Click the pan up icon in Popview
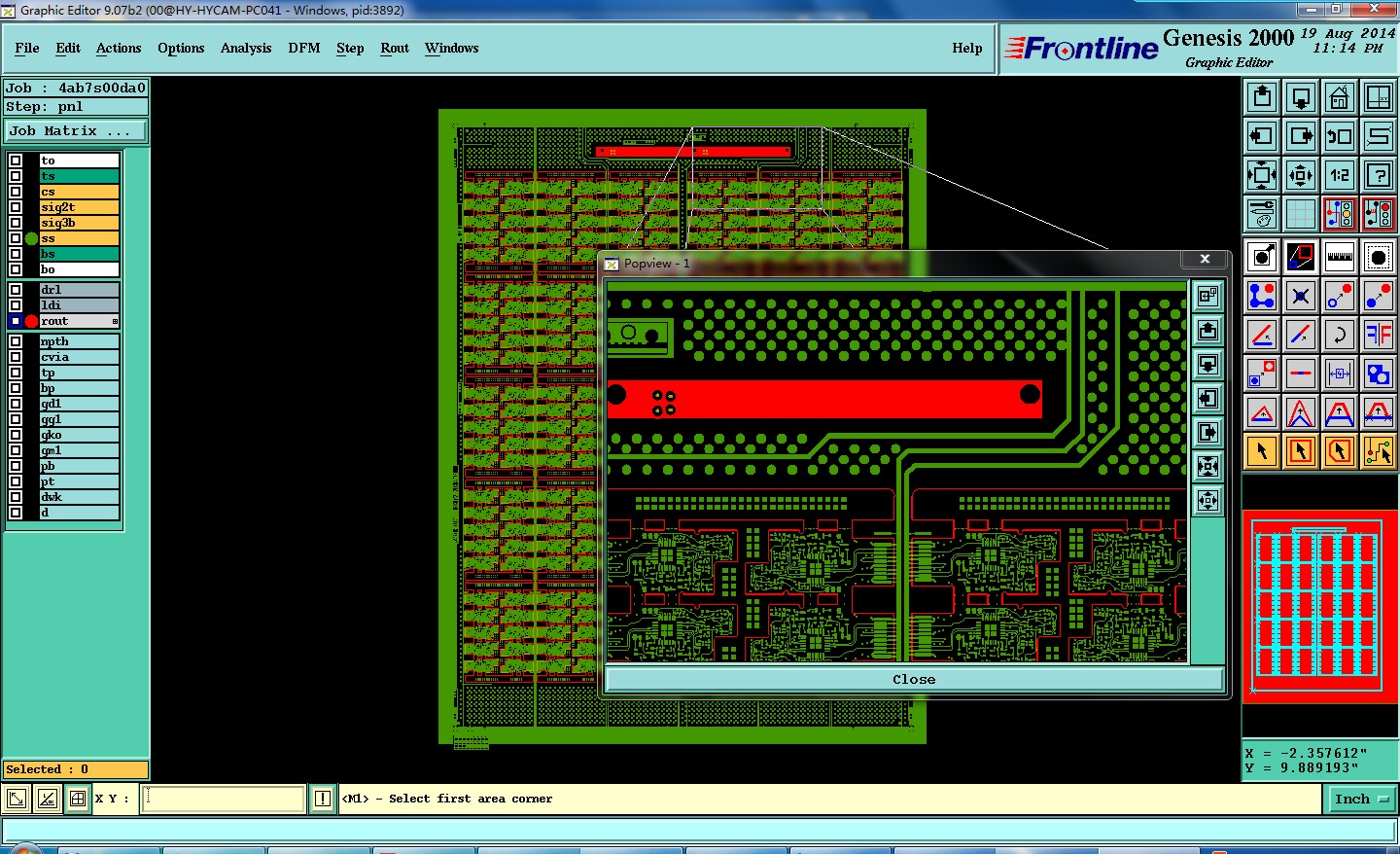 tap(1207, 331)
